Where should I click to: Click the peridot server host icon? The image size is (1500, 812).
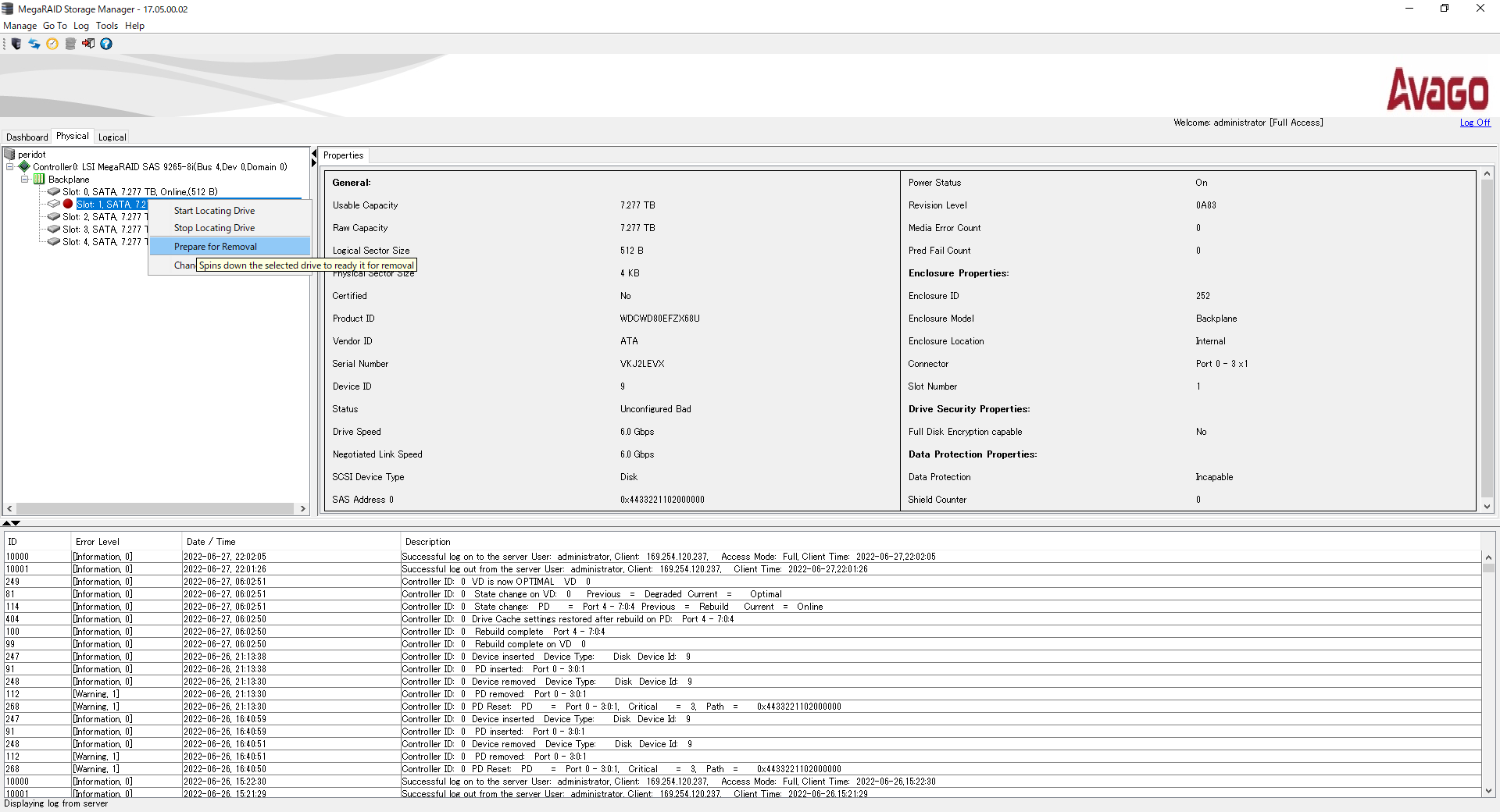click(x=10, y=154)
